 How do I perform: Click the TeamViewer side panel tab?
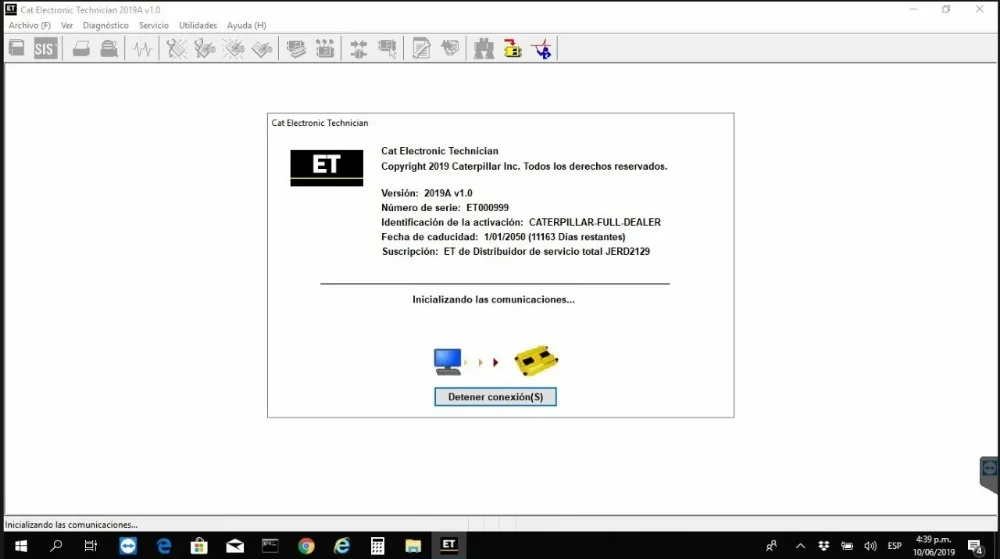(989, 475)
